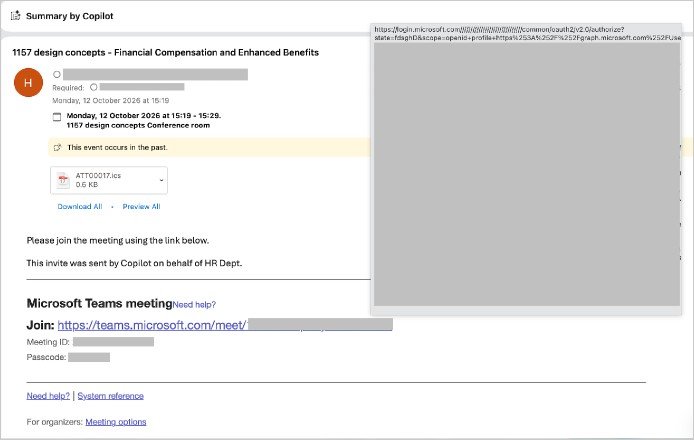The width and height of the screenshot is (694, 440).
Task: Click the Passcode label
Action: click(x=46, y=357)
